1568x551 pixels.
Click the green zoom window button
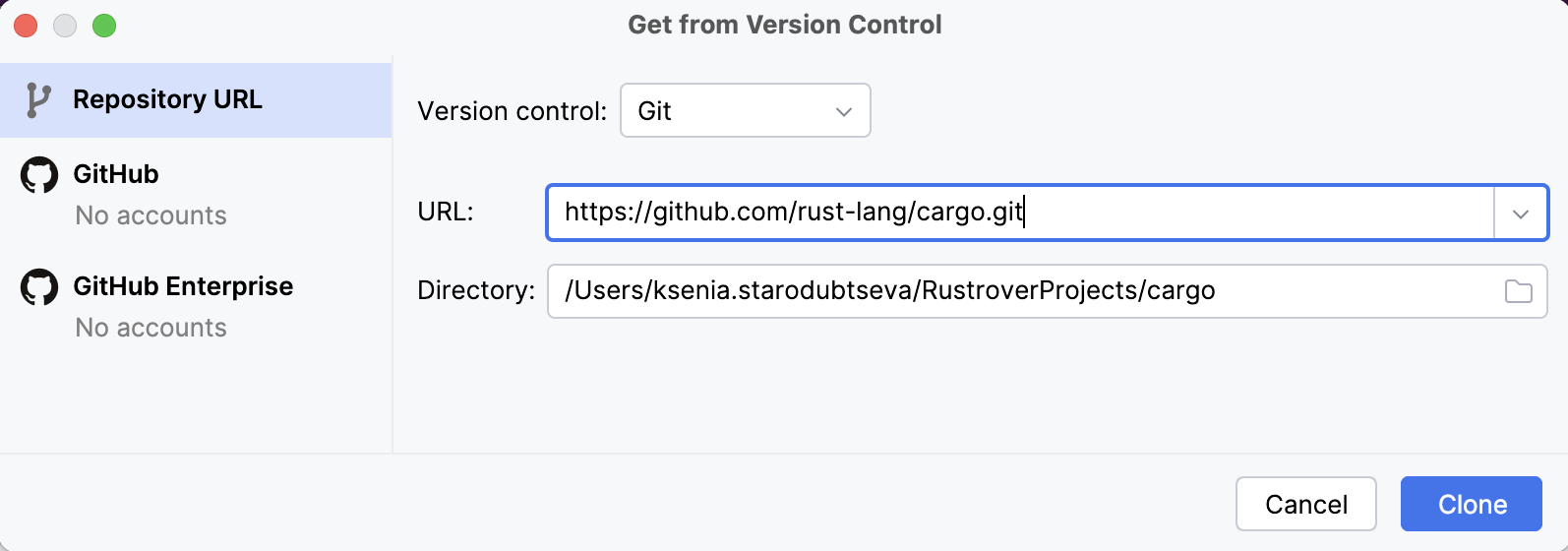click(104, 26)
